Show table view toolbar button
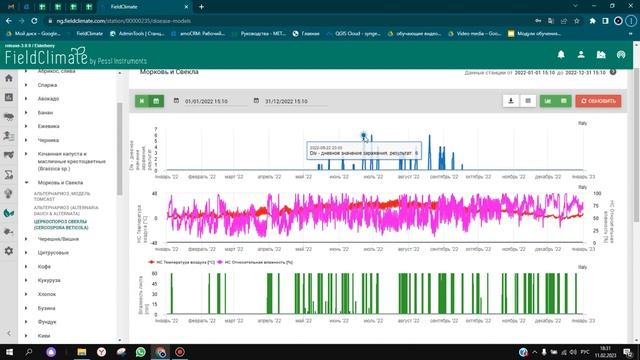This screenshot has height=360, width=640. click(528, 101)
